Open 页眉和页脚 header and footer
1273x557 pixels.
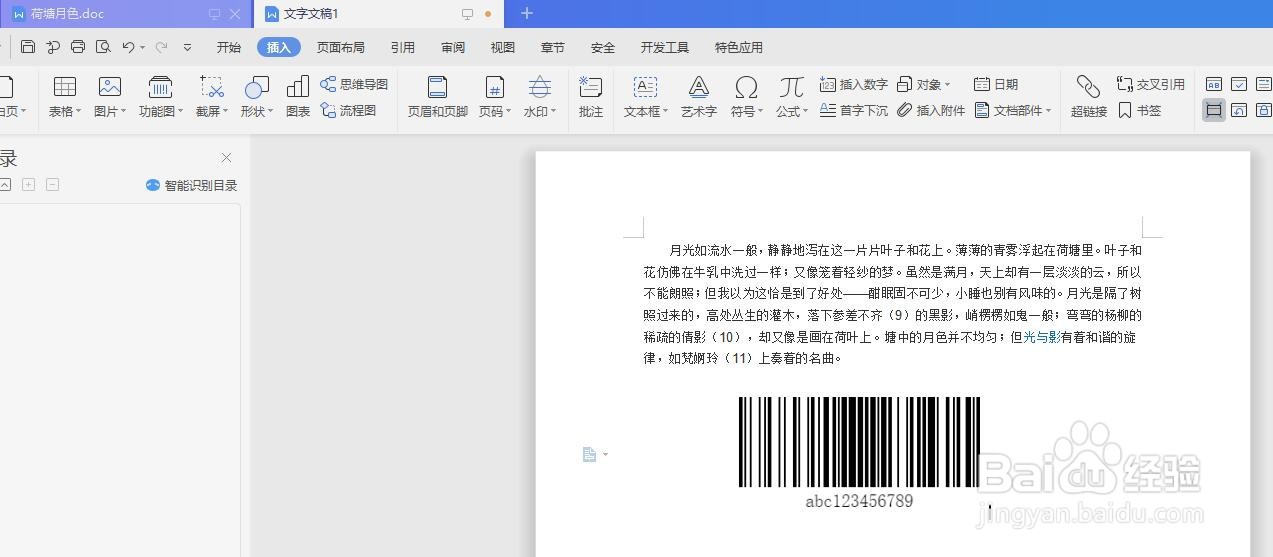437,97
